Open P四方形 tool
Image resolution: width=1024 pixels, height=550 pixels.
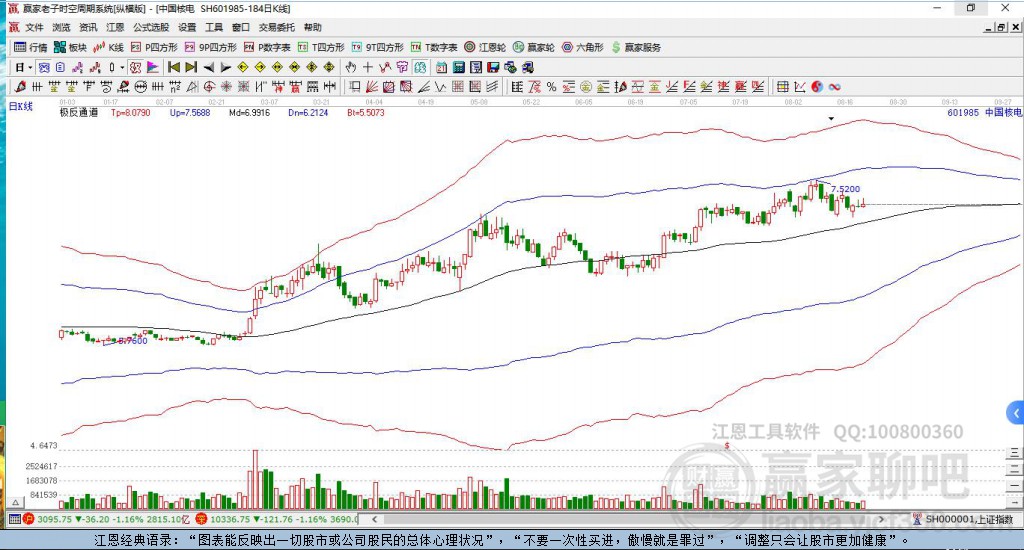[x=154, y=47]
